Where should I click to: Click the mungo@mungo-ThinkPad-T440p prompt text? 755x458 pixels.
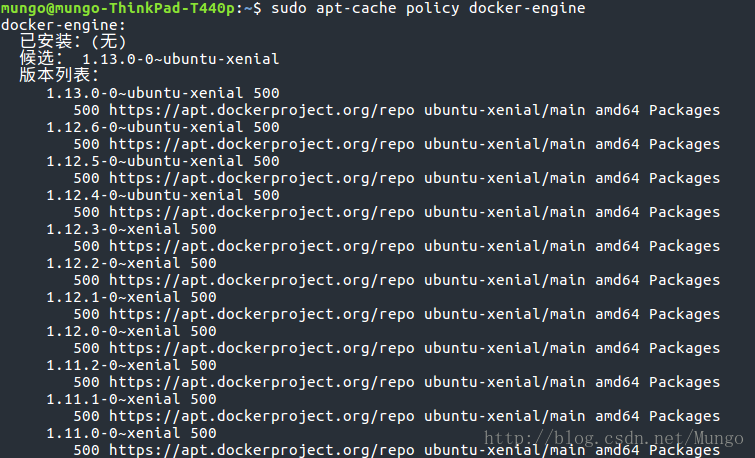117,8
